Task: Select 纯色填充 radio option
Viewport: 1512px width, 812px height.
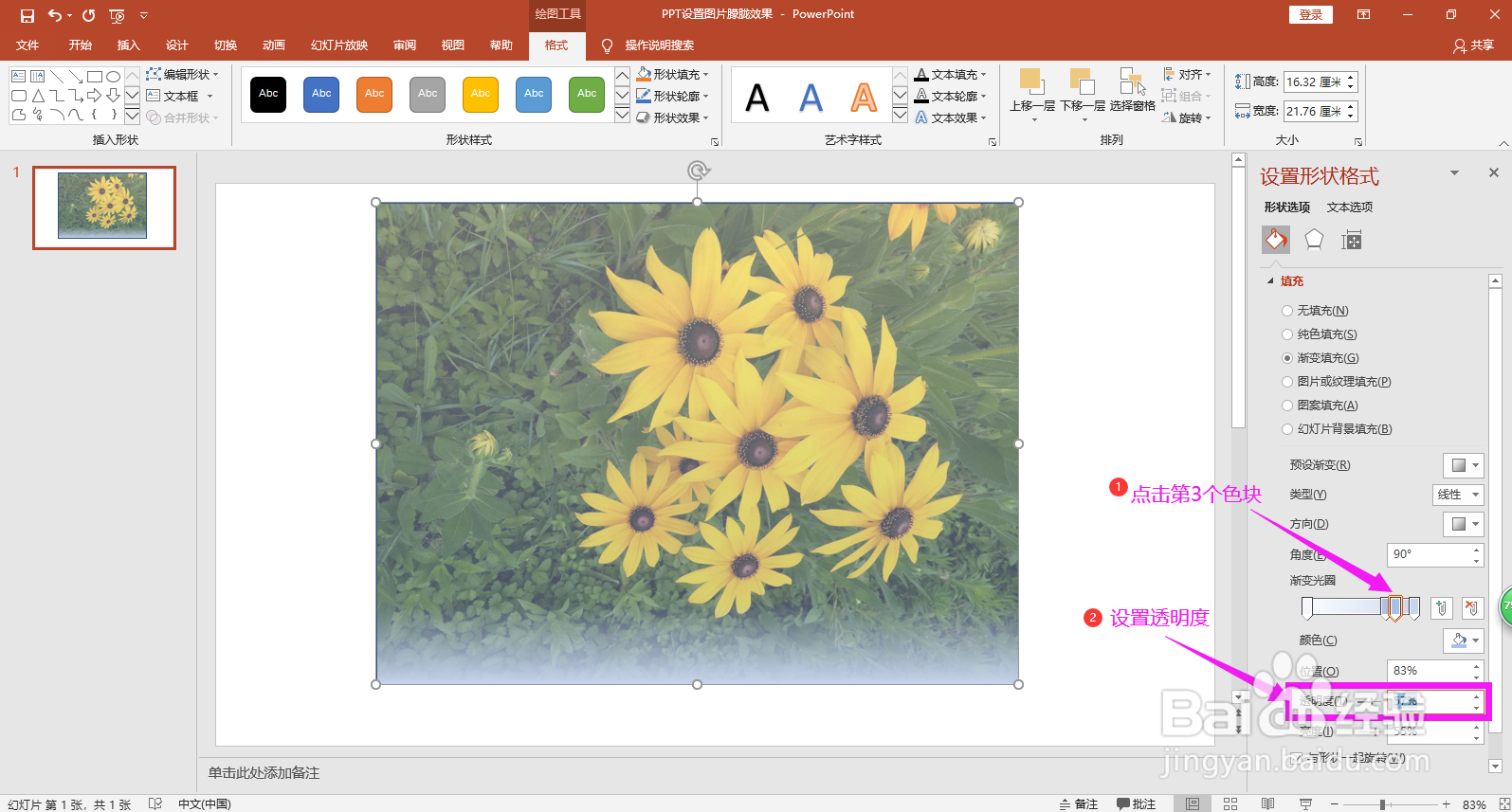Action: tap(1319, 334)
